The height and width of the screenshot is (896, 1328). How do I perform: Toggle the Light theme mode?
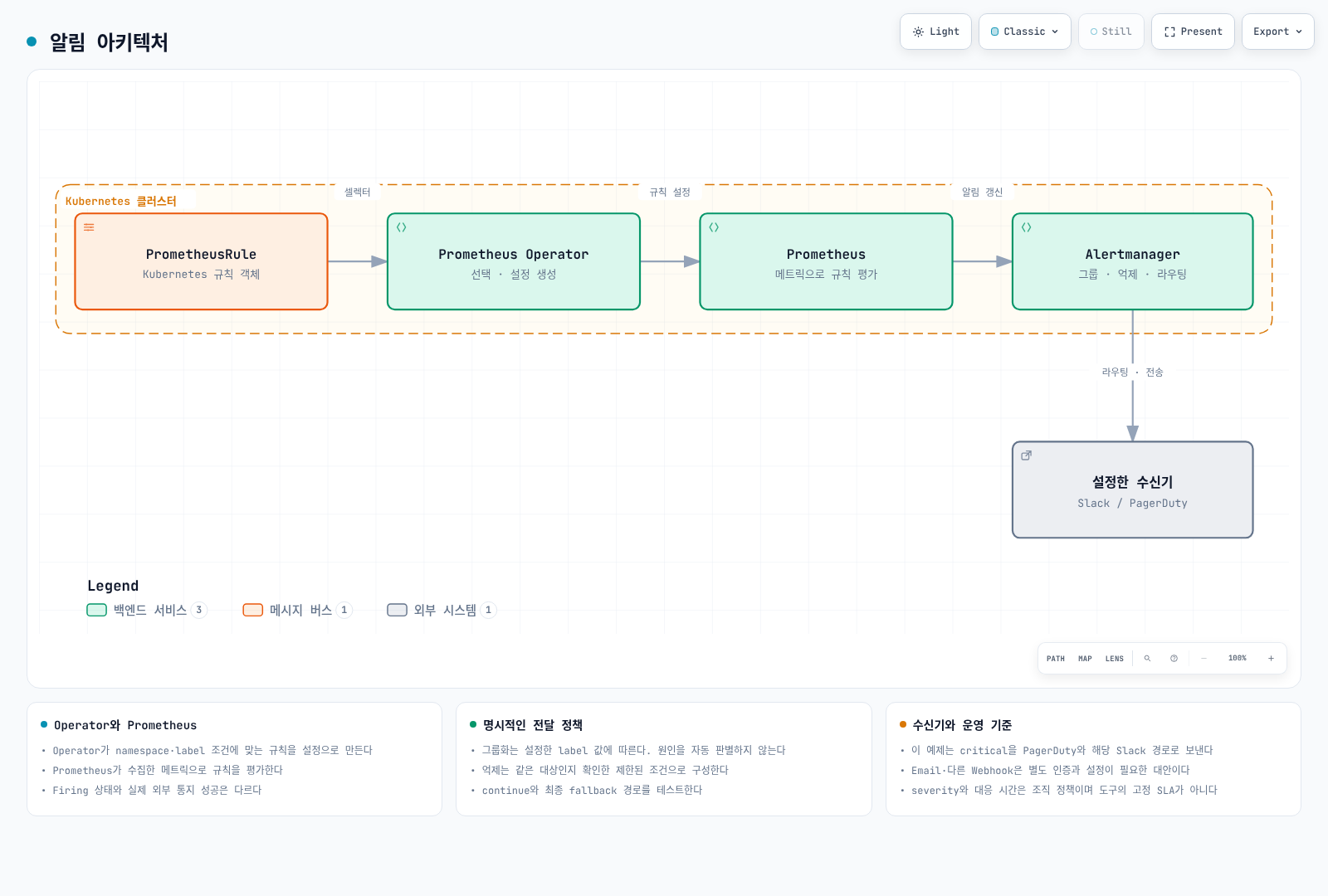(x=935, y=32)
